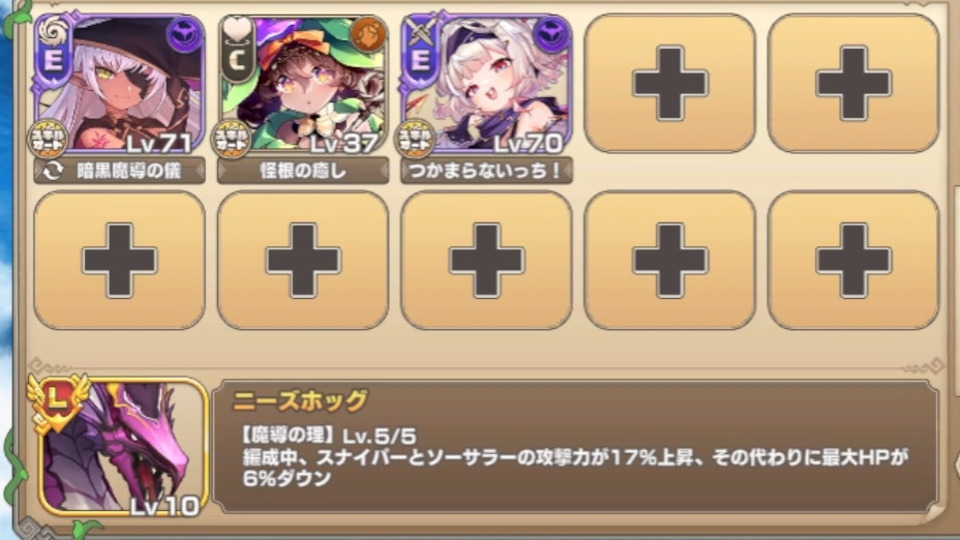The image size is (960, 540).
Task: Click the dark element icon on the Lv70 card
Action: 551,34
